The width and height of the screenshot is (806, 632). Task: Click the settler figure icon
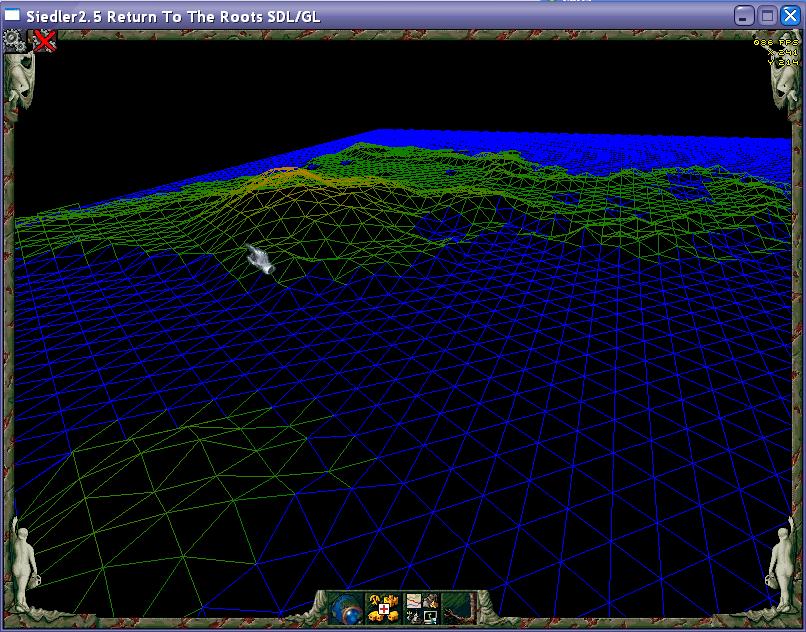(x=430, y=602)
